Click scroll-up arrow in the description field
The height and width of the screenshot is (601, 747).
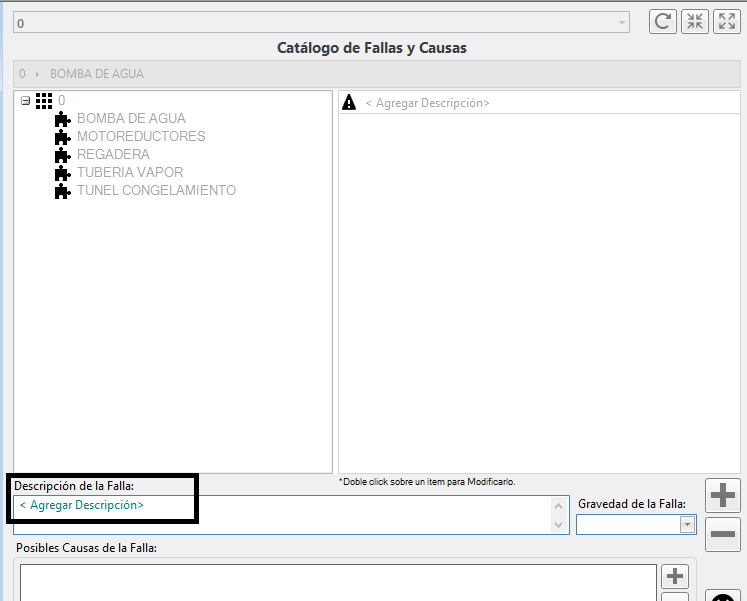click(559, 506)
